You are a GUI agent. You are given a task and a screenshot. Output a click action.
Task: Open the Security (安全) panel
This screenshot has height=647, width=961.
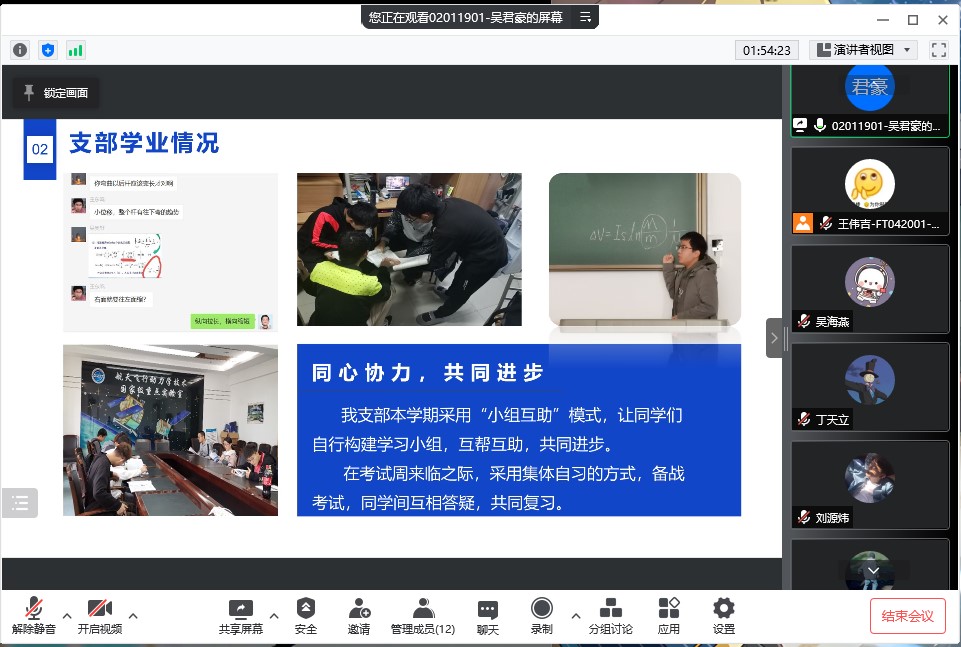click(x=306, y=616)
